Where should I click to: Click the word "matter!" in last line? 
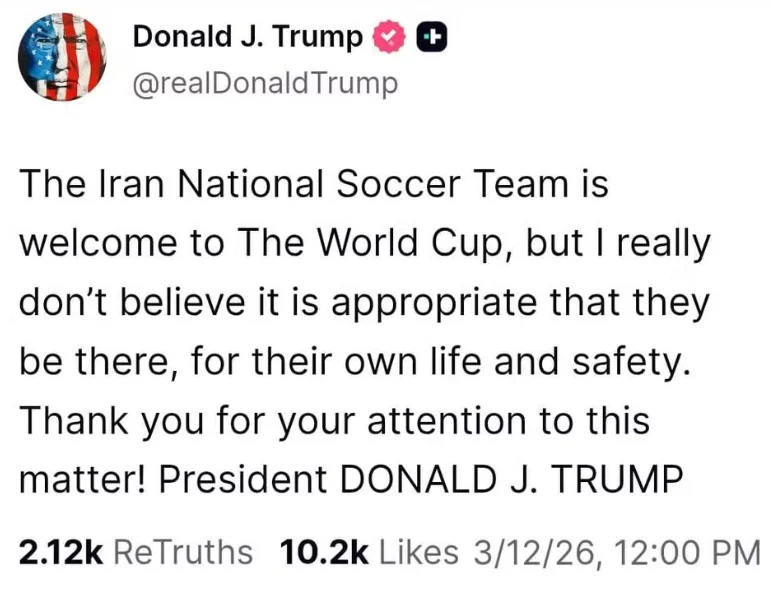point(84,479)
